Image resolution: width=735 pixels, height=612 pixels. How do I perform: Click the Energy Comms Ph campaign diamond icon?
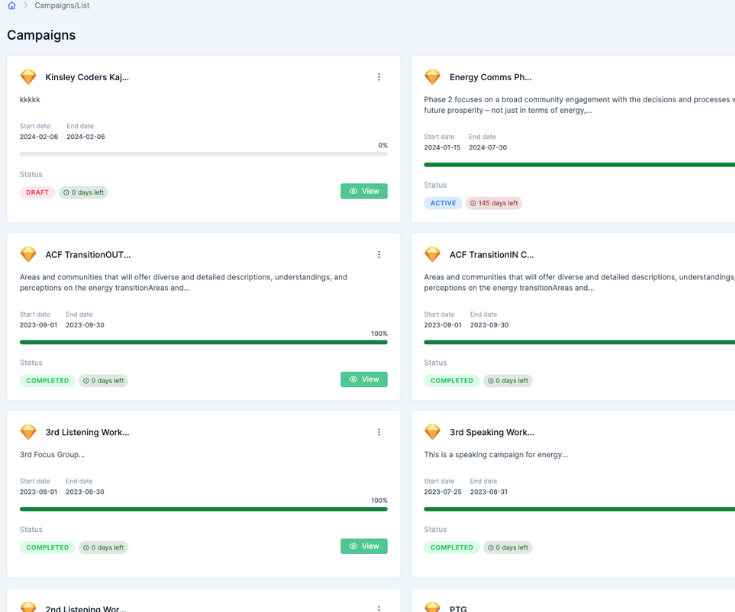(432, 77)
